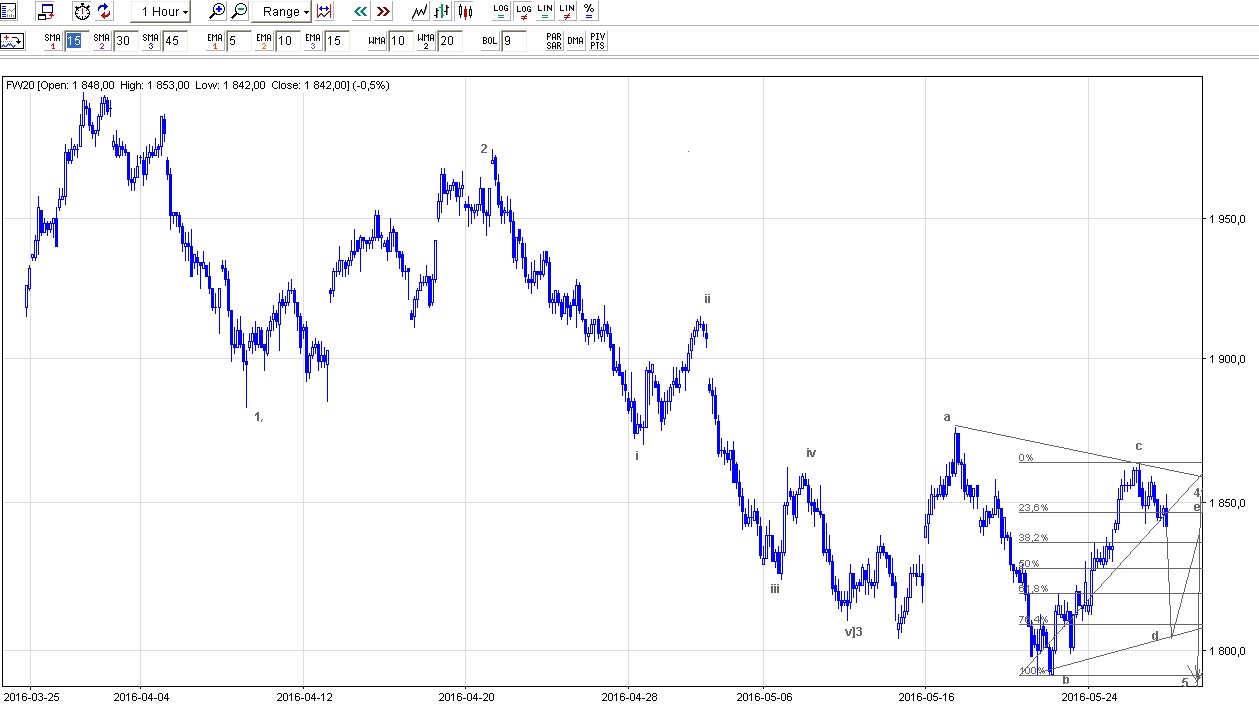Toggle the SMA 2 indicator
1259x709 pixels.
[x=101, y=41]
